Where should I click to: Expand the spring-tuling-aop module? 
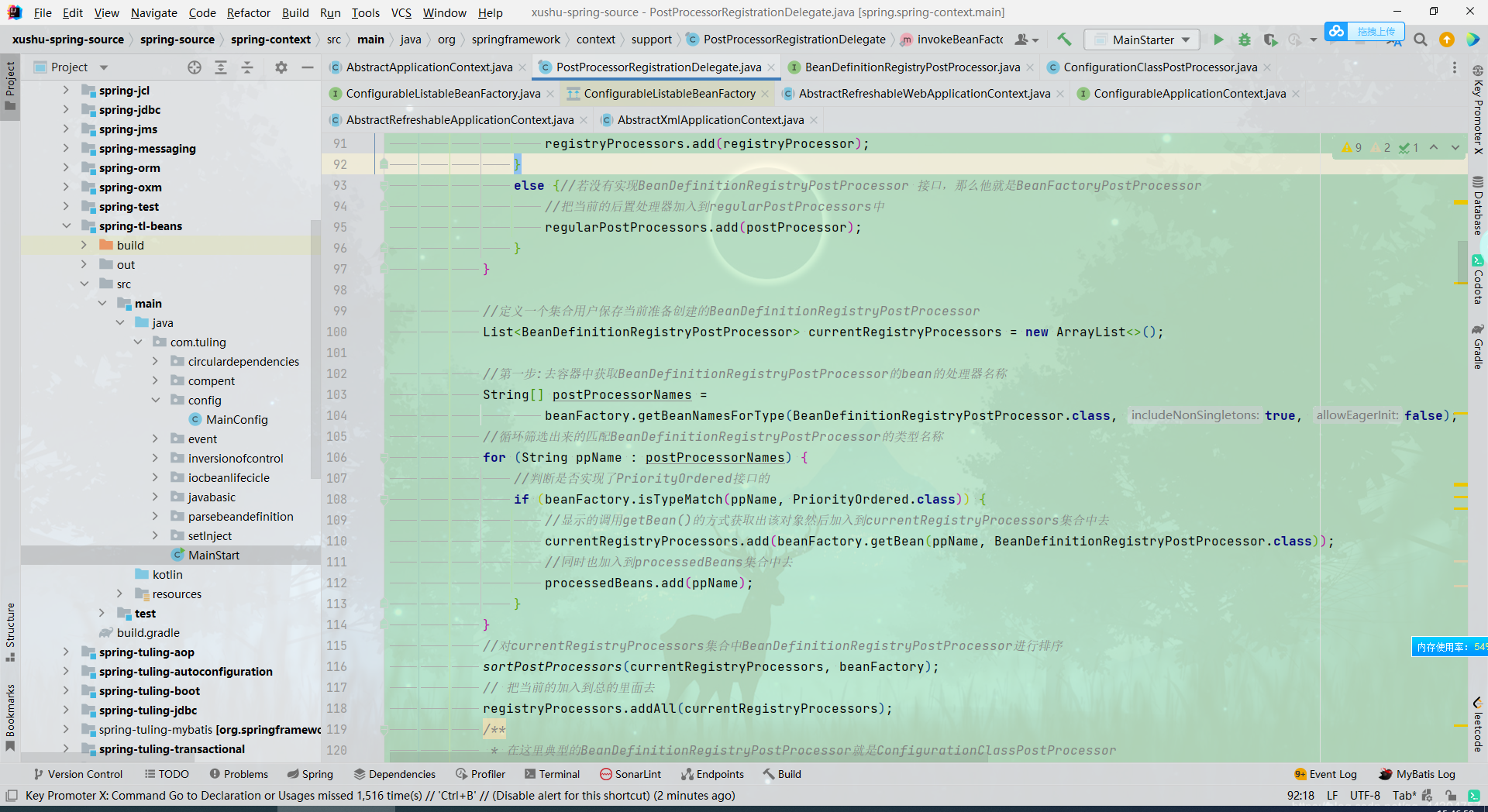pyautogui.click(x=66, y=652)
